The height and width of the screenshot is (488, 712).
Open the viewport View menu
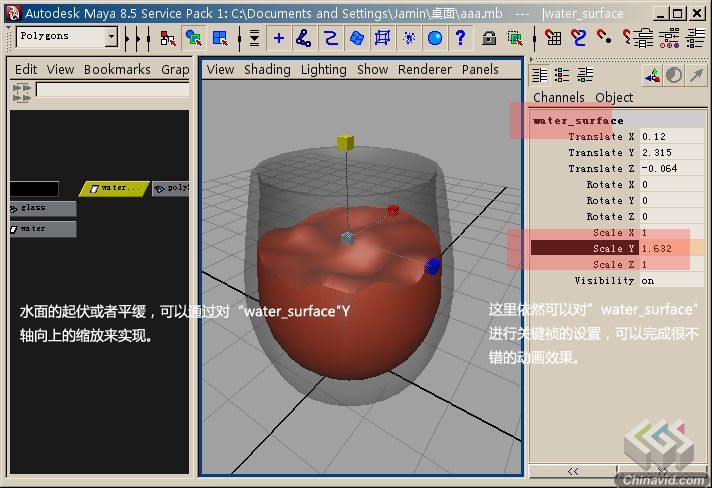[220, 69]
